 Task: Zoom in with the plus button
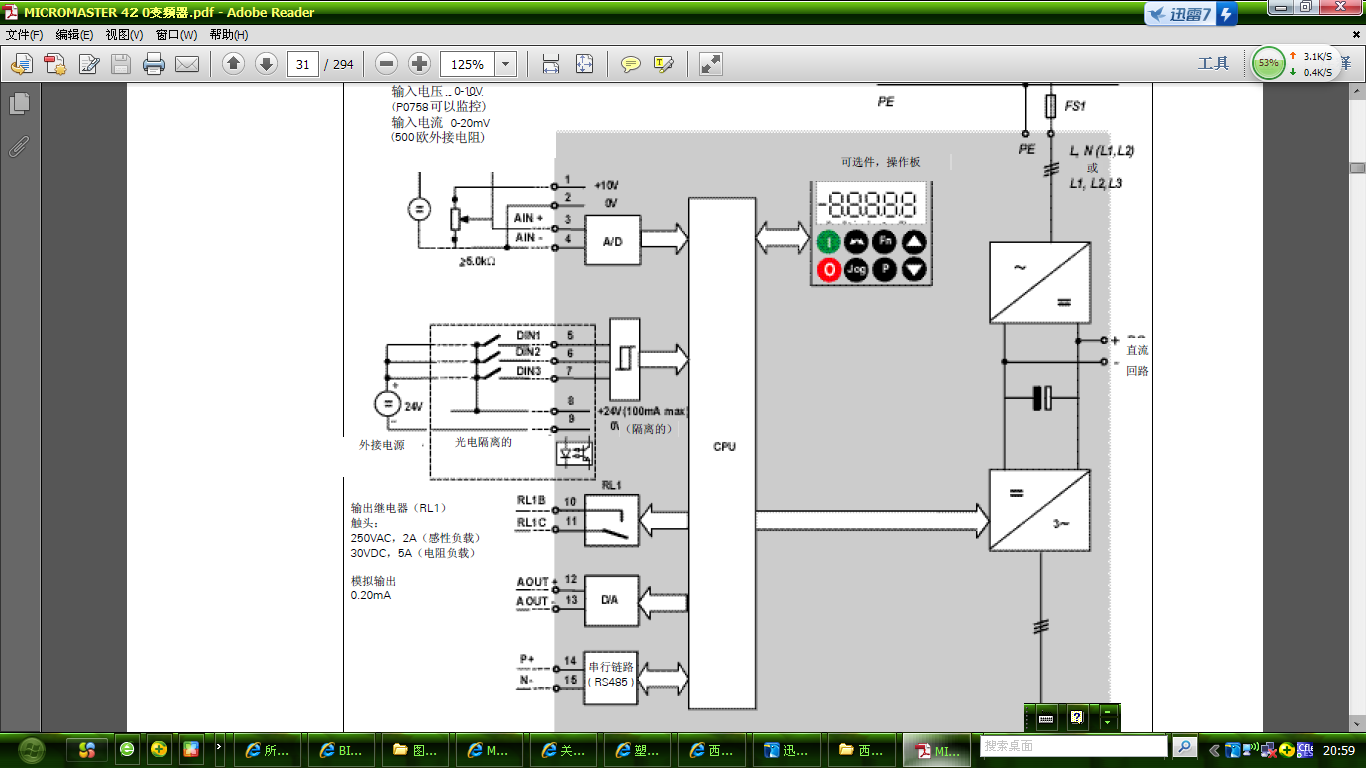420,64
